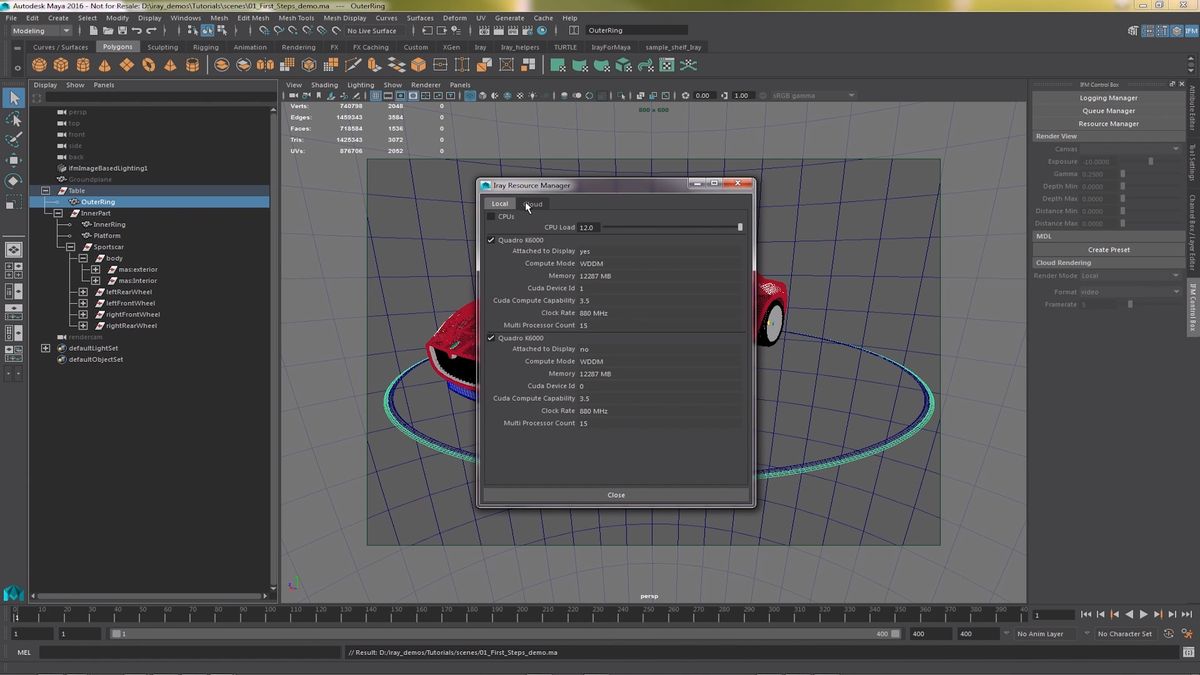Collapse the Sportscar tree node
This screenshot has width=1200, height=675.
[71, 247]
